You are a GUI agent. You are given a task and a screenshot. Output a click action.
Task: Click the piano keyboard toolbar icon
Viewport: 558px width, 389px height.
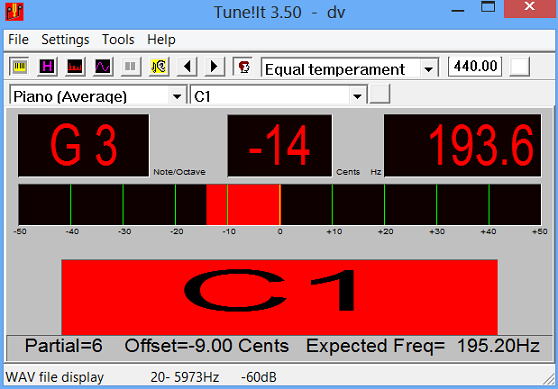coord(19,67)
